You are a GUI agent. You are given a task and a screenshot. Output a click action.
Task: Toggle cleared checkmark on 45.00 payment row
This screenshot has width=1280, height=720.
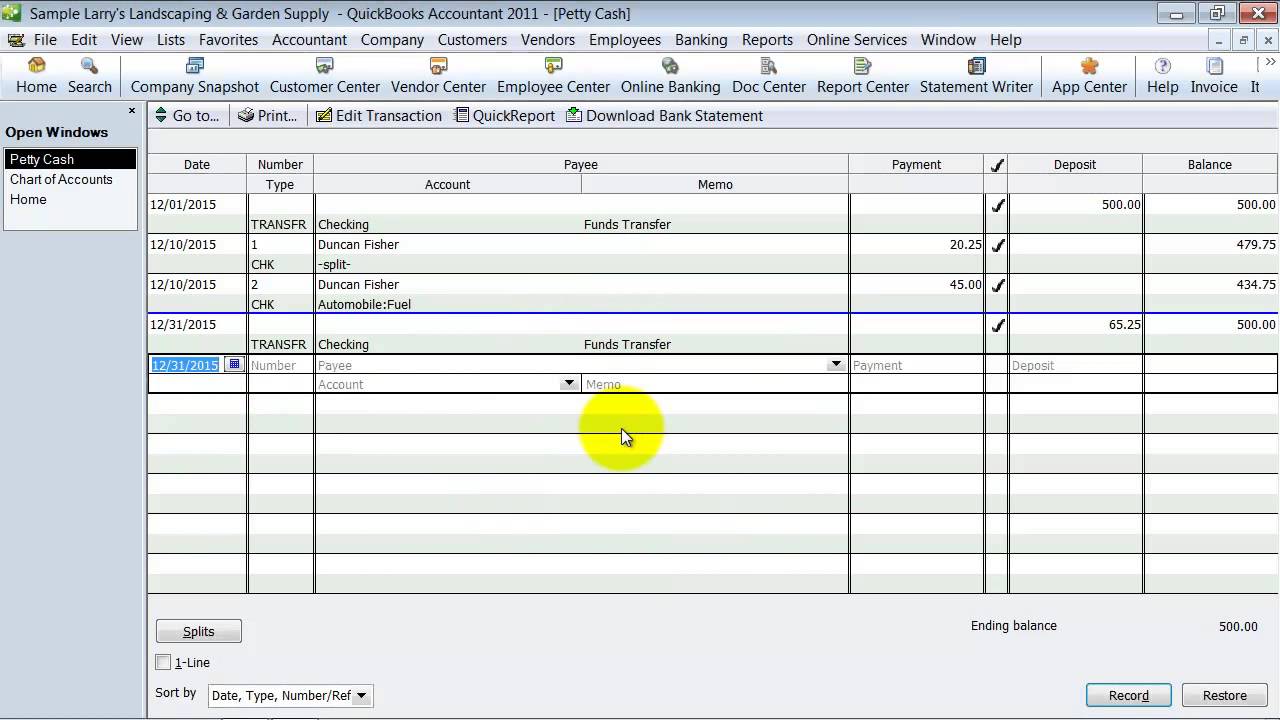click(996, 285)
